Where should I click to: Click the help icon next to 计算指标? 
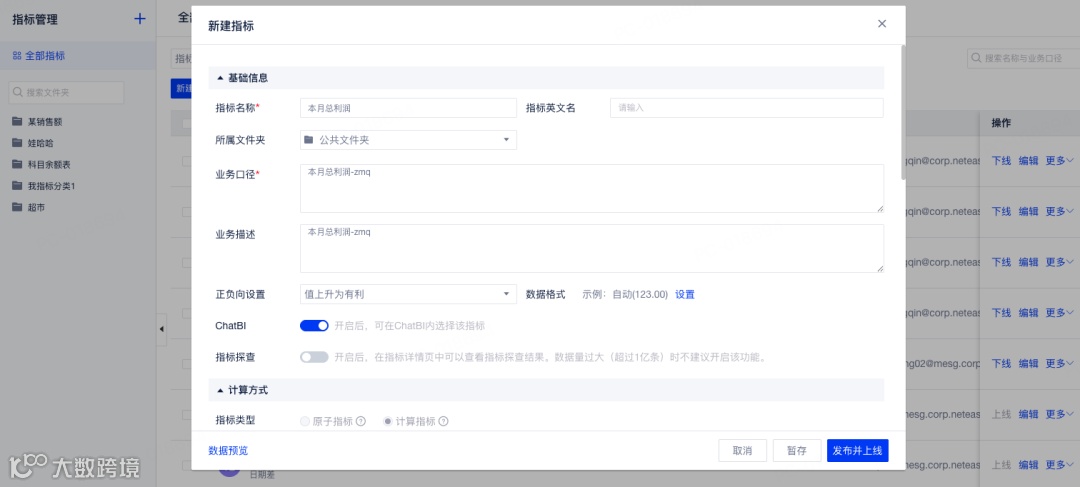tap(444, 421)
